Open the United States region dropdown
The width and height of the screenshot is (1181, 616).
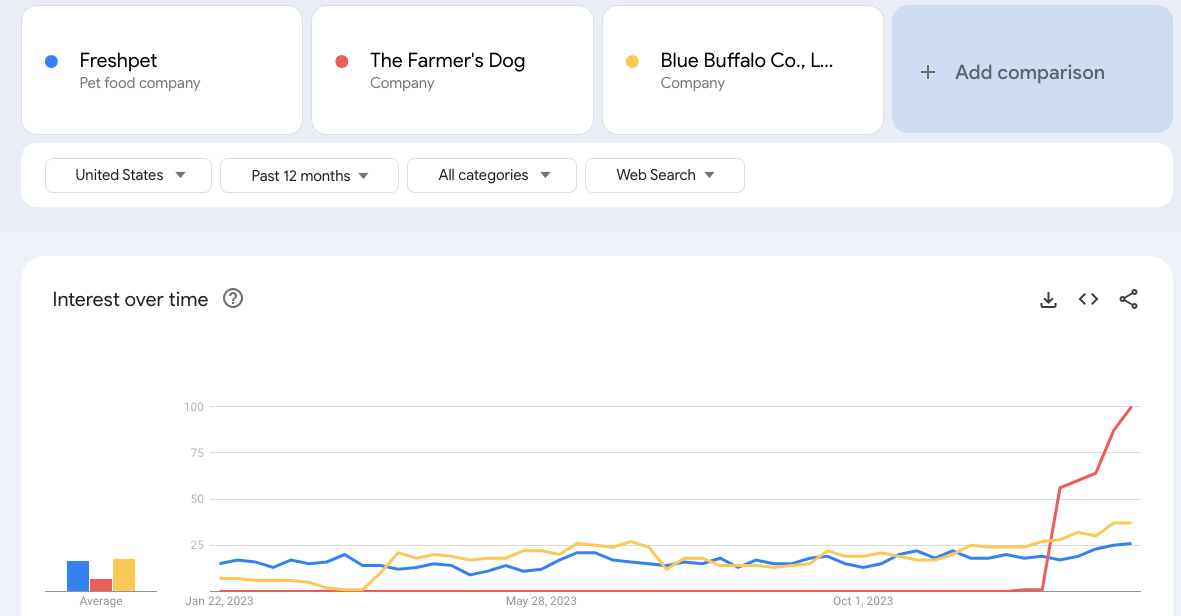(x=128, y=175)
